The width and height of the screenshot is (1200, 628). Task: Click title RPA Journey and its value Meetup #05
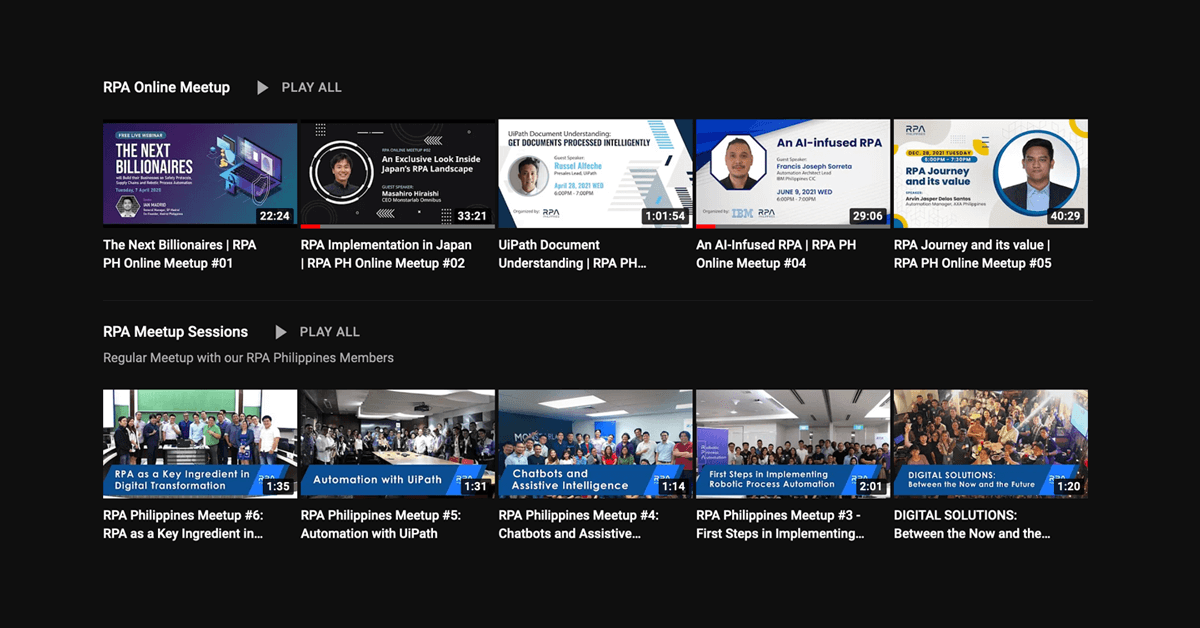pos(973,254)
